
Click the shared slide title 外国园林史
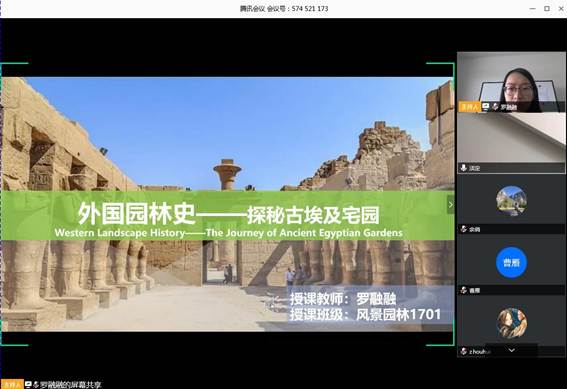(x=137, y=214)
